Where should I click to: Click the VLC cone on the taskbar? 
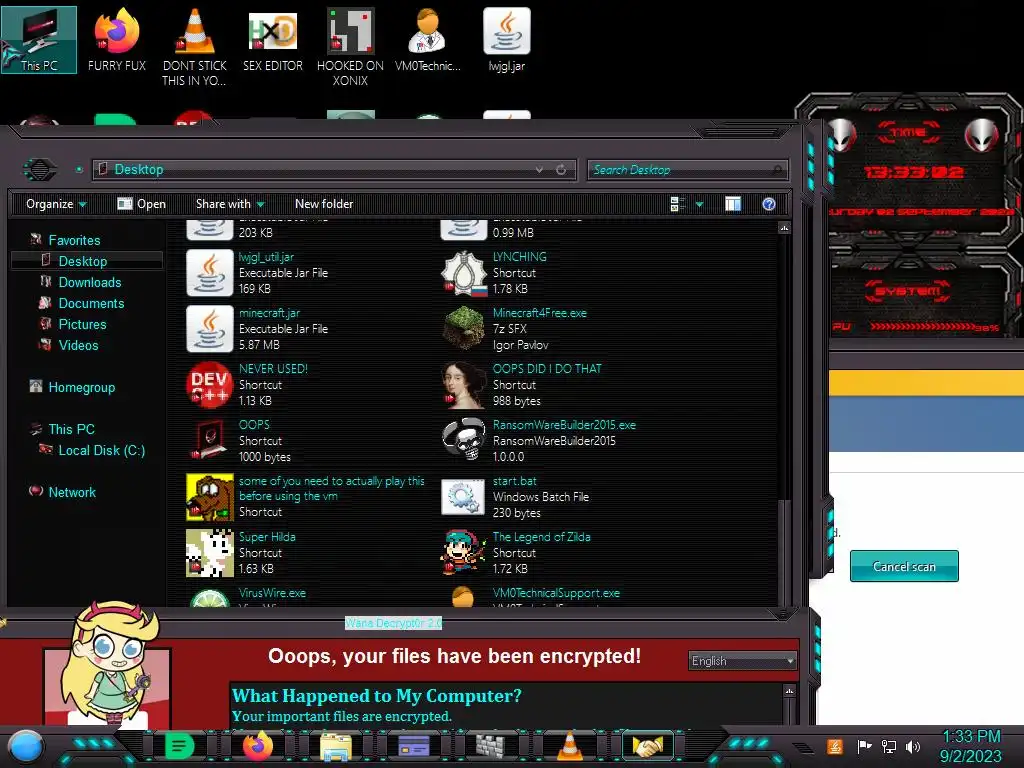569,746
